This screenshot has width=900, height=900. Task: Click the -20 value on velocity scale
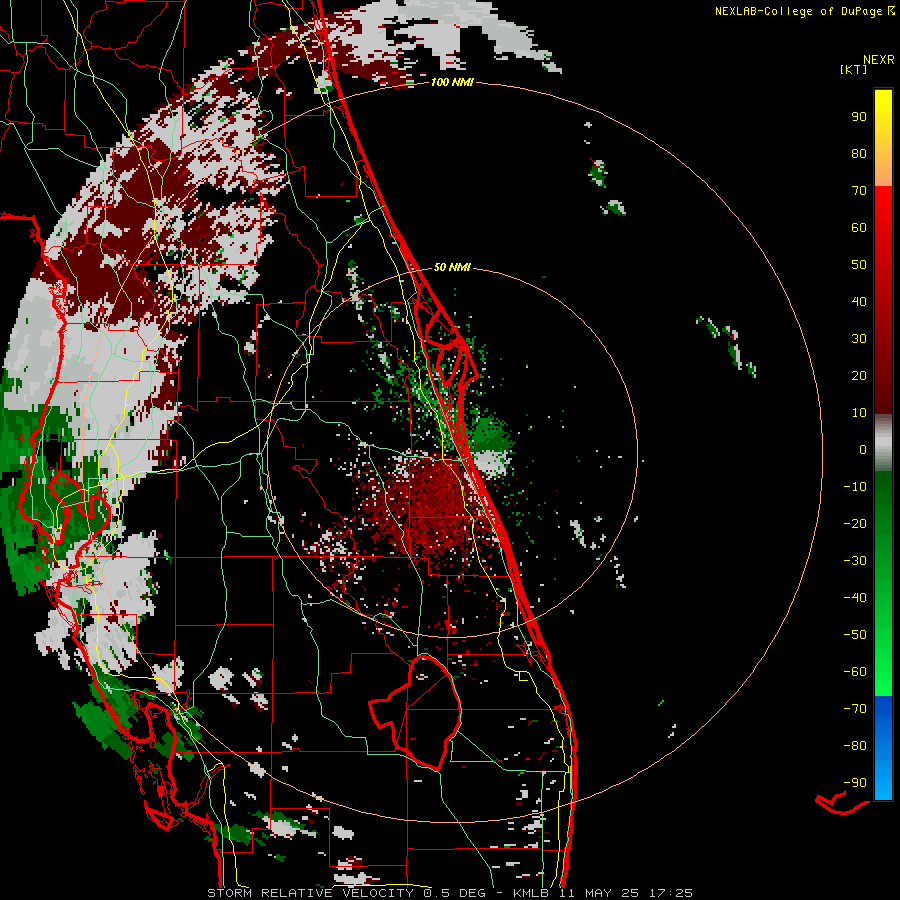coord(855,523)
